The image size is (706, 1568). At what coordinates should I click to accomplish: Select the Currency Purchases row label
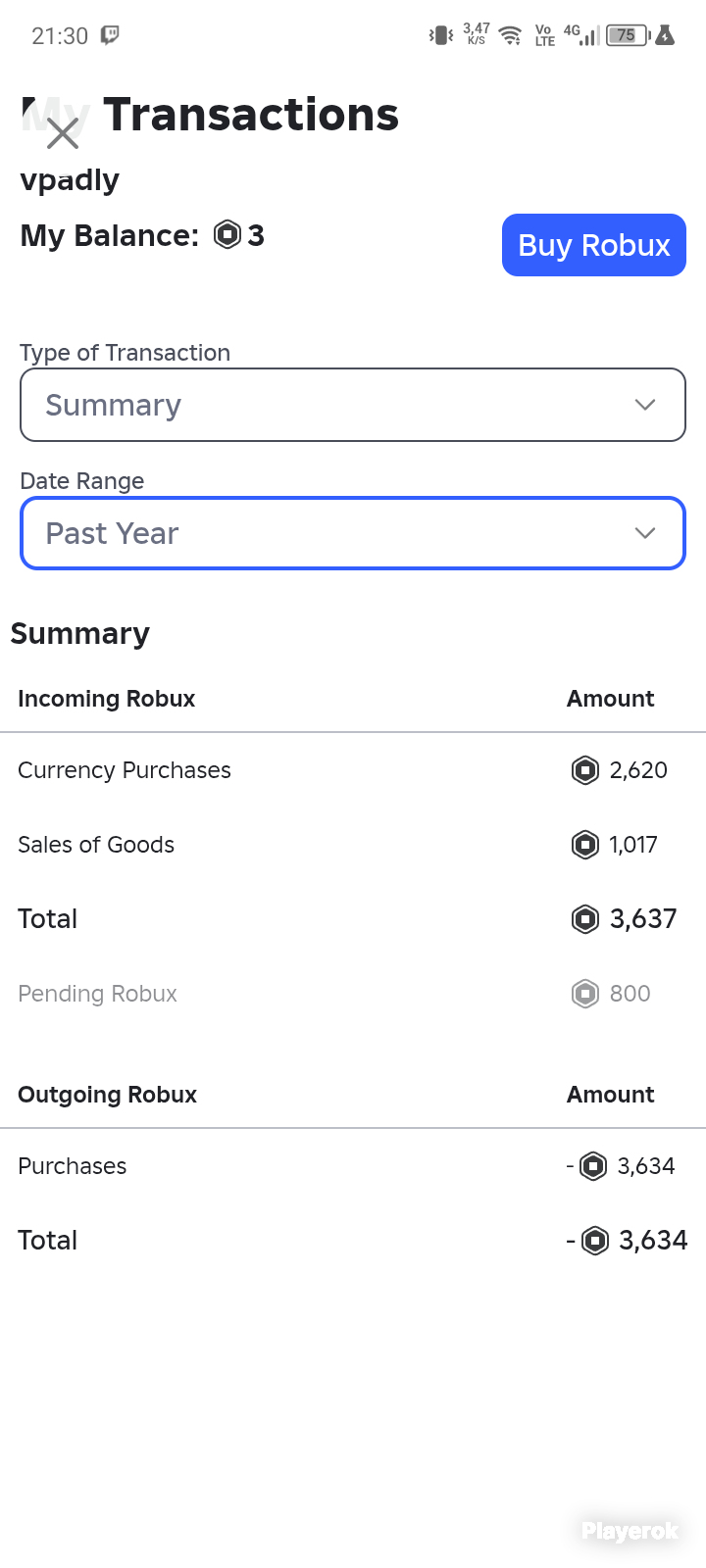click(125, 770)
